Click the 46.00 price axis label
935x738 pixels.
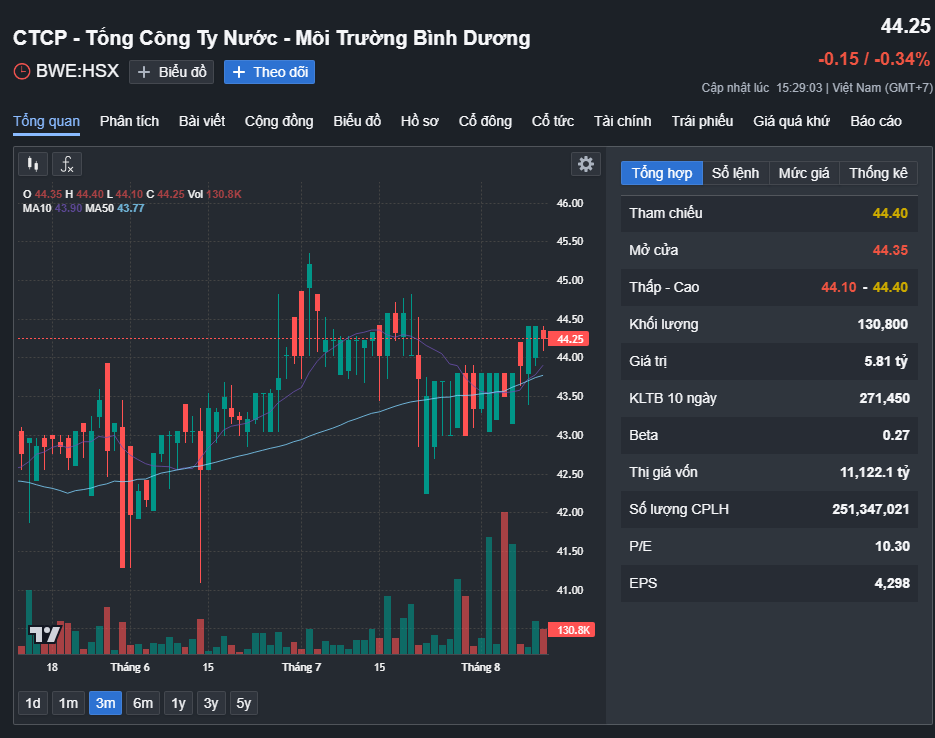pyautogui.click(x=569, y=203)
